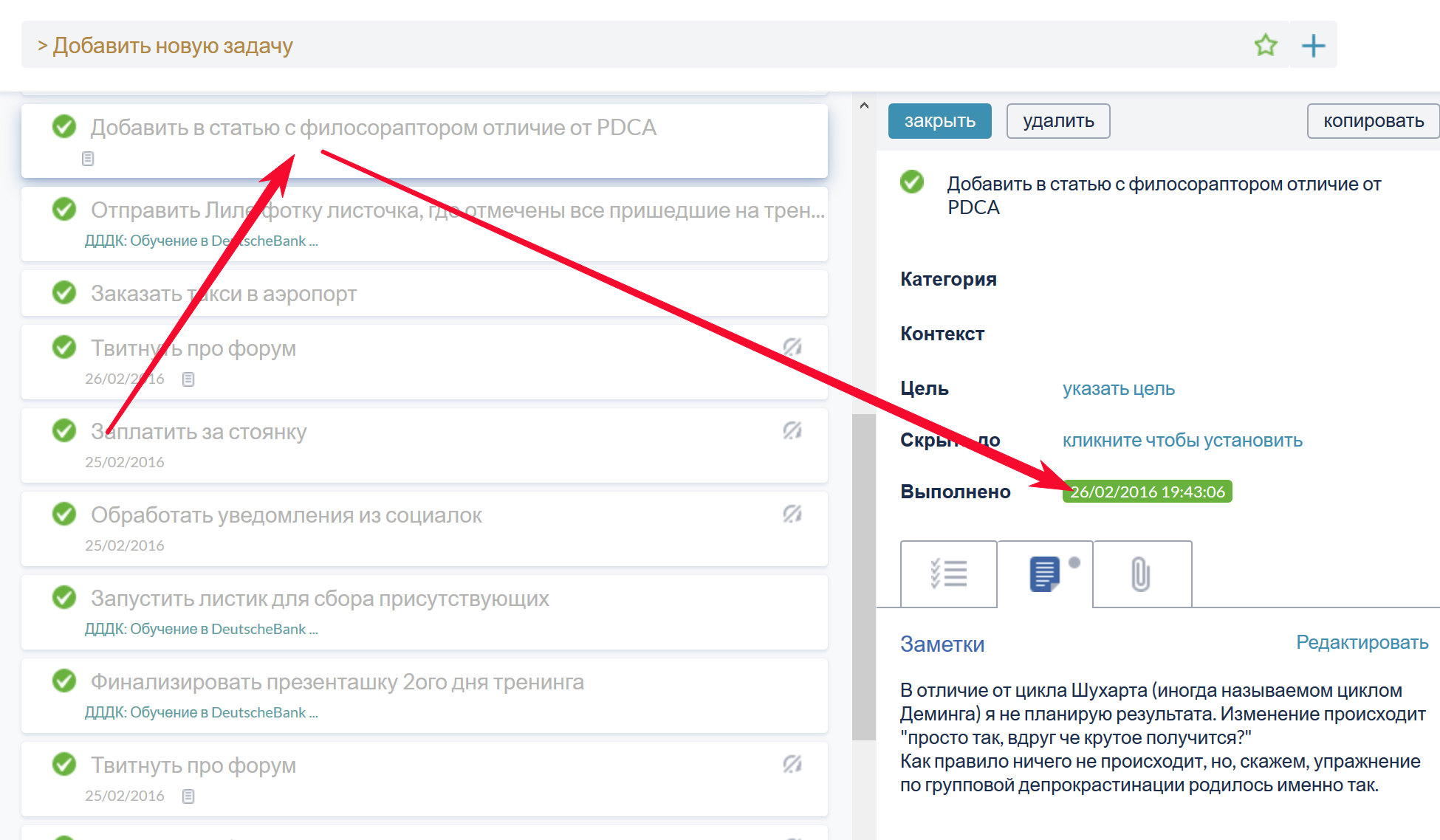The image size is (1440, 840).
Task: Click the scroll up arrow of task list
Action: (x=864, y=106)
